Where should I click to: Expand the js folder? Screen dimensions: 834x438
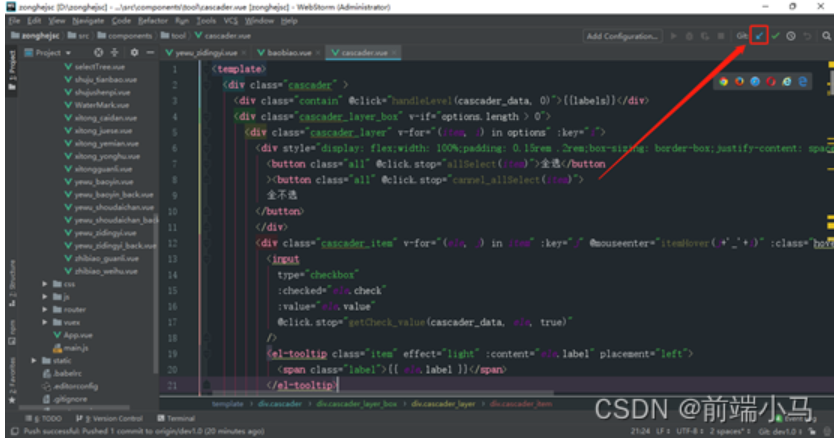click(x=45, y=297)
